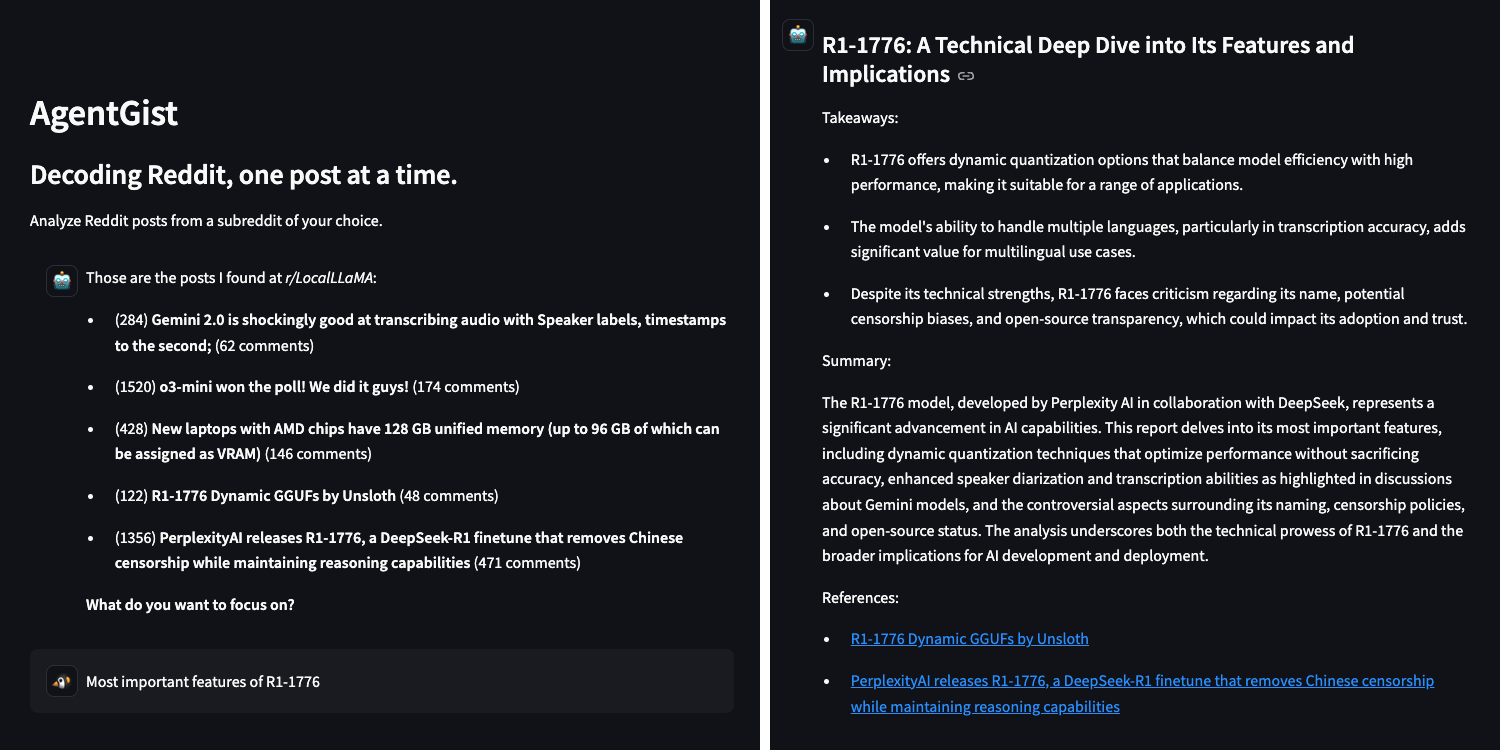
Task: Click the 'Decoding Reddit, one post at a time.' subtitle
Action: [244, 175]
